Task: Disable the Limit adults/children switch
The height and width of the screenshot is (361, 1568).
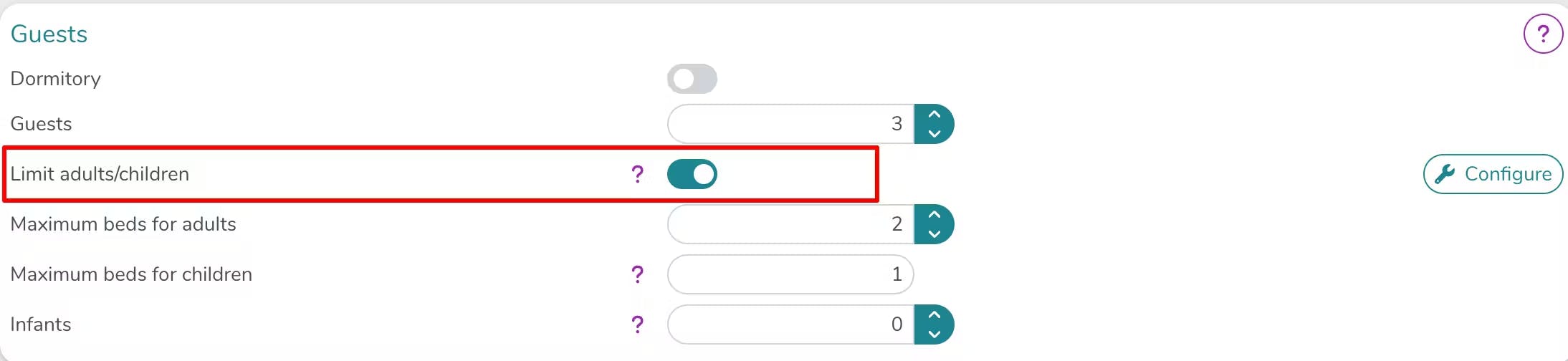Action: tap(692, 174)
